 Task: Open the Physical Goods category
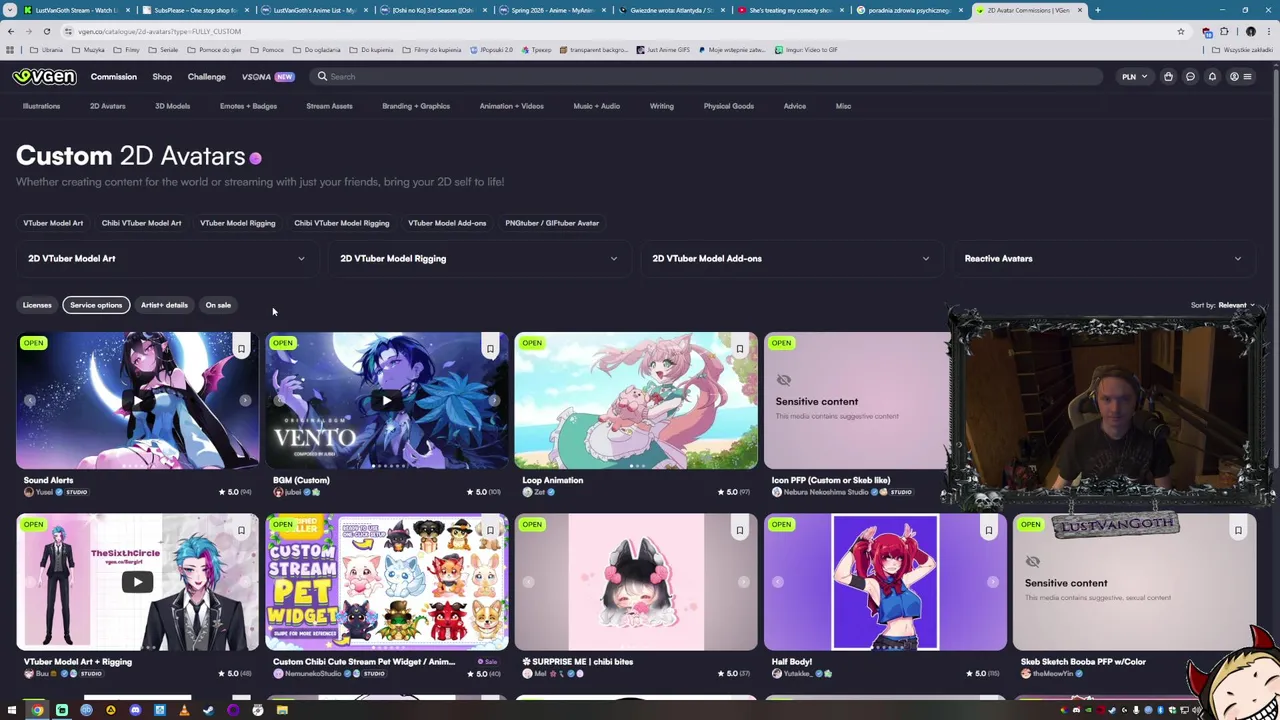click(x=728, y=106)
